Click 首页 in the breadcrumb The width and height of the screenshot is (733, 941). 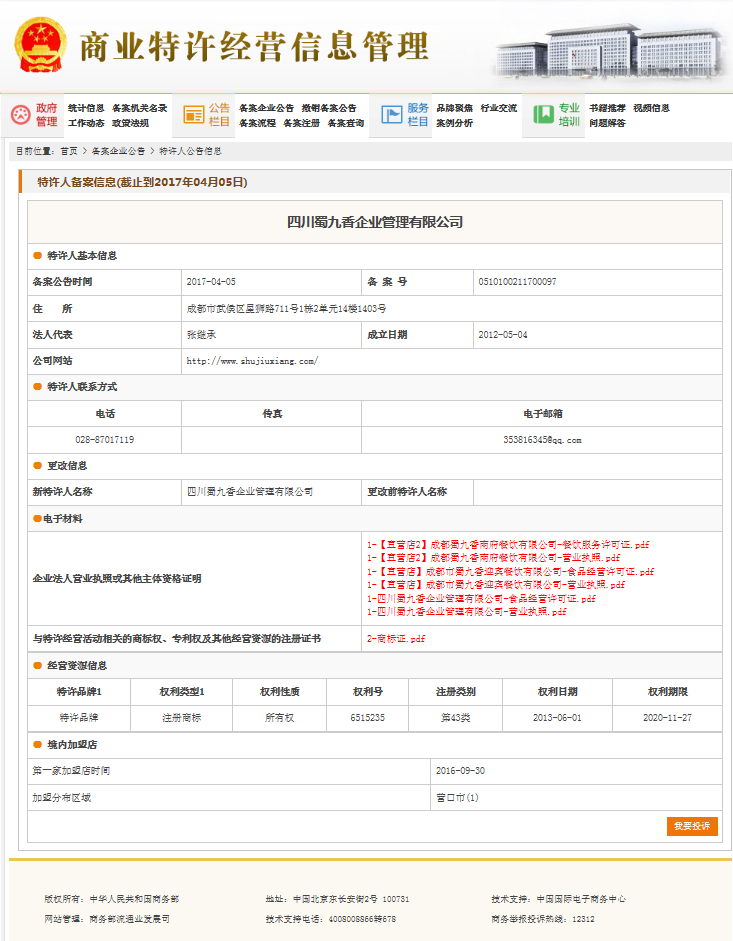click(69, 151)
